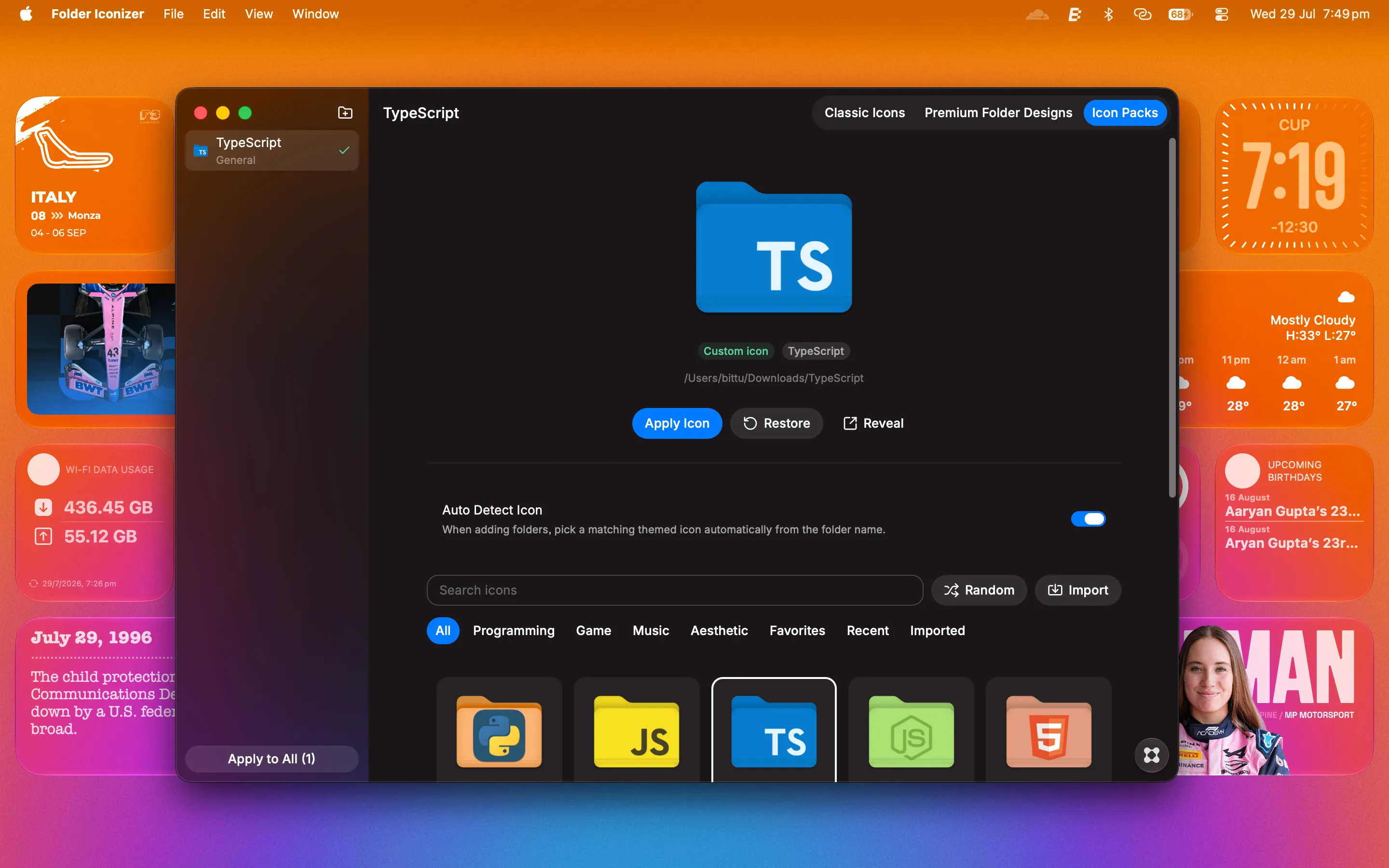Viewport: 1389px width, 868px height.
Task: Open Control Centre in menu bar
Action: pos(1221,14)
